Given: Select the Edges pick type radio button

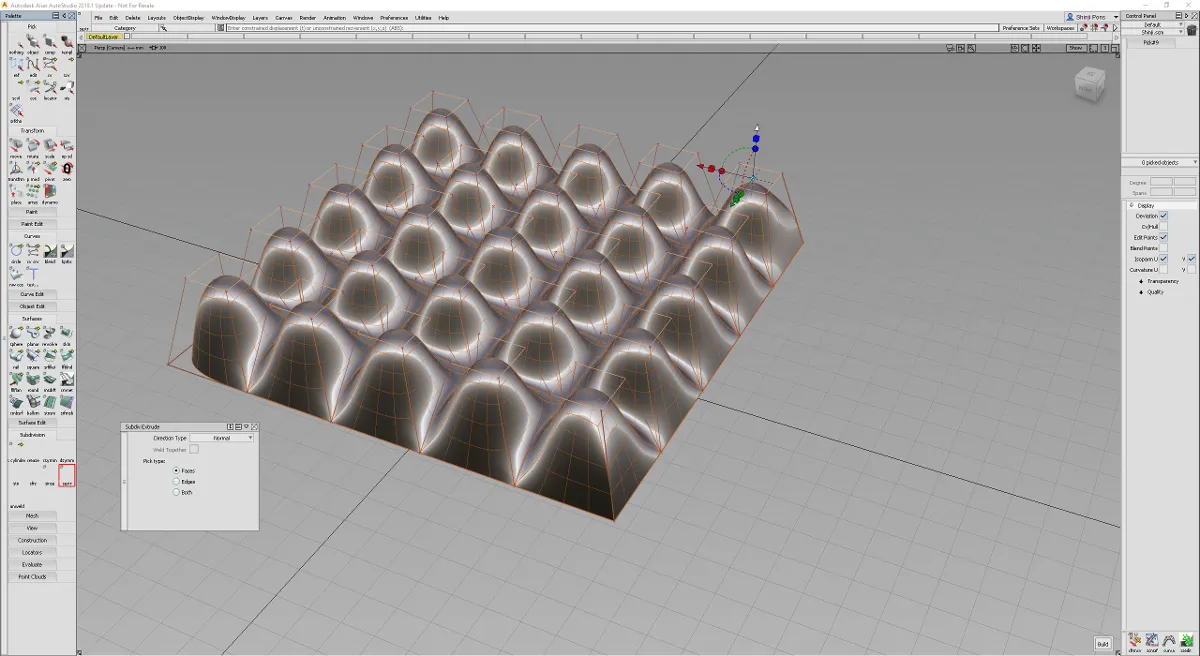Looking at the screenshot, I should 177,481.
